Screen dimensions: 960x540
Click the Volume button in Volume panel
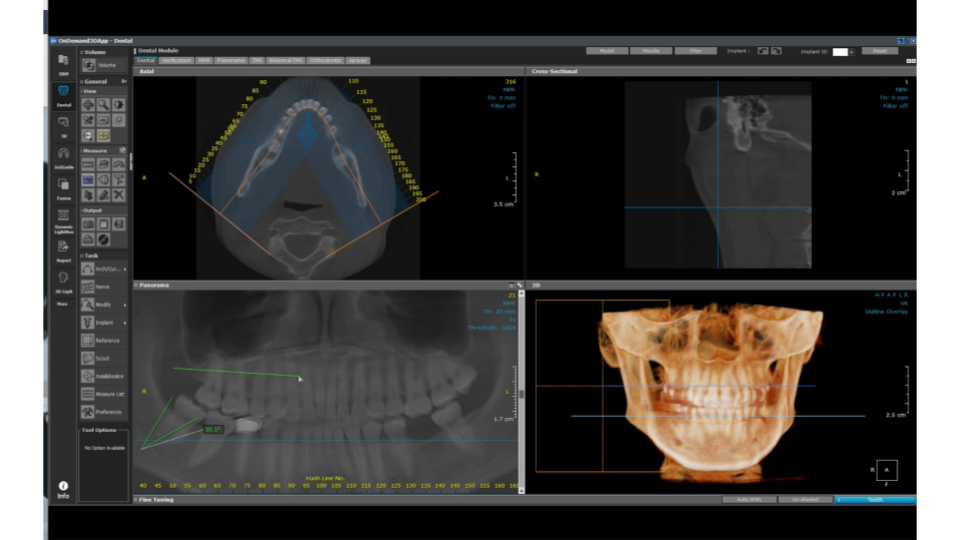[103, 64]
